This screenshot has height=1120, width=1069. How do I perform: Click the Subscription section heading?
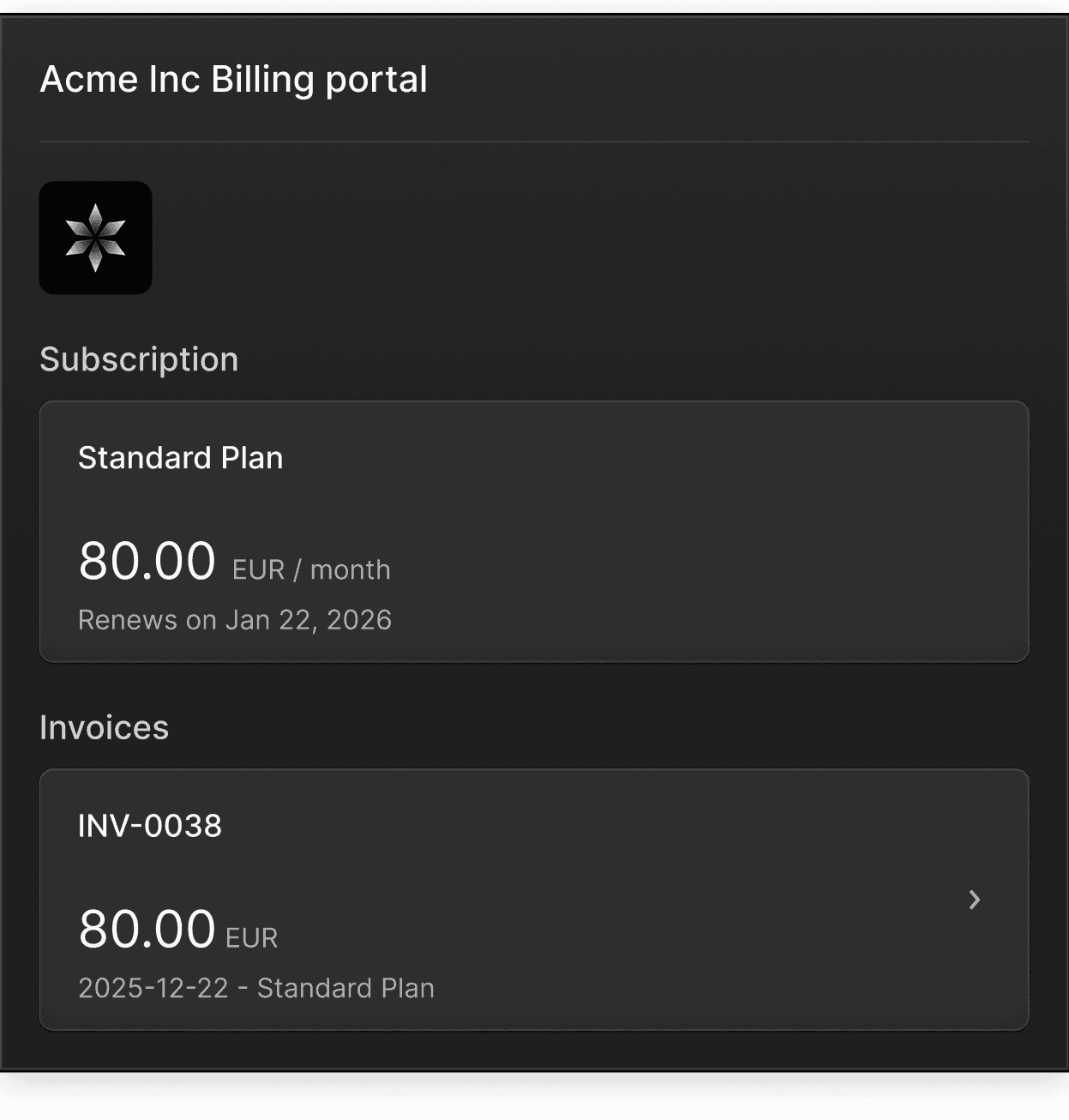click(139, 359)
